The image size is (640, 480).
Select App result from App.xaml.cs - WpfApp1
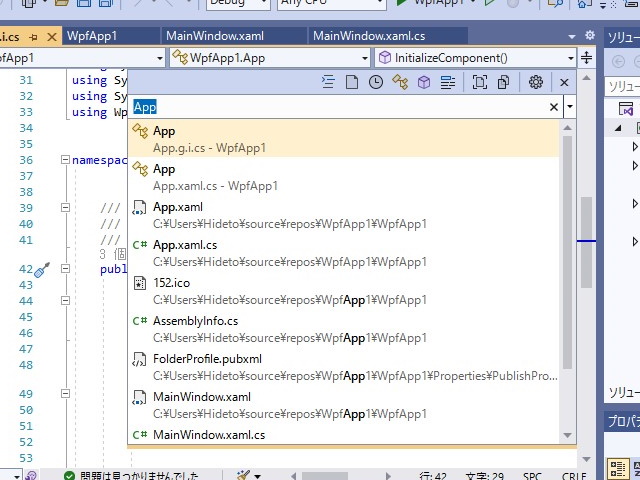(343, 177)
